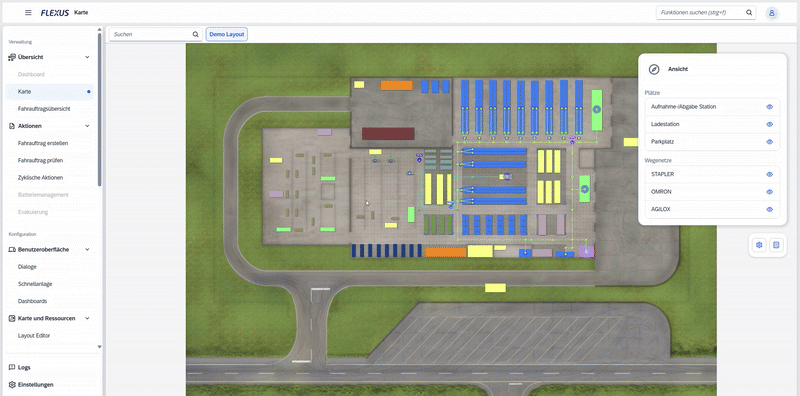
Task: Click Fahrauftrag erstellen
Action: [43, 143]
